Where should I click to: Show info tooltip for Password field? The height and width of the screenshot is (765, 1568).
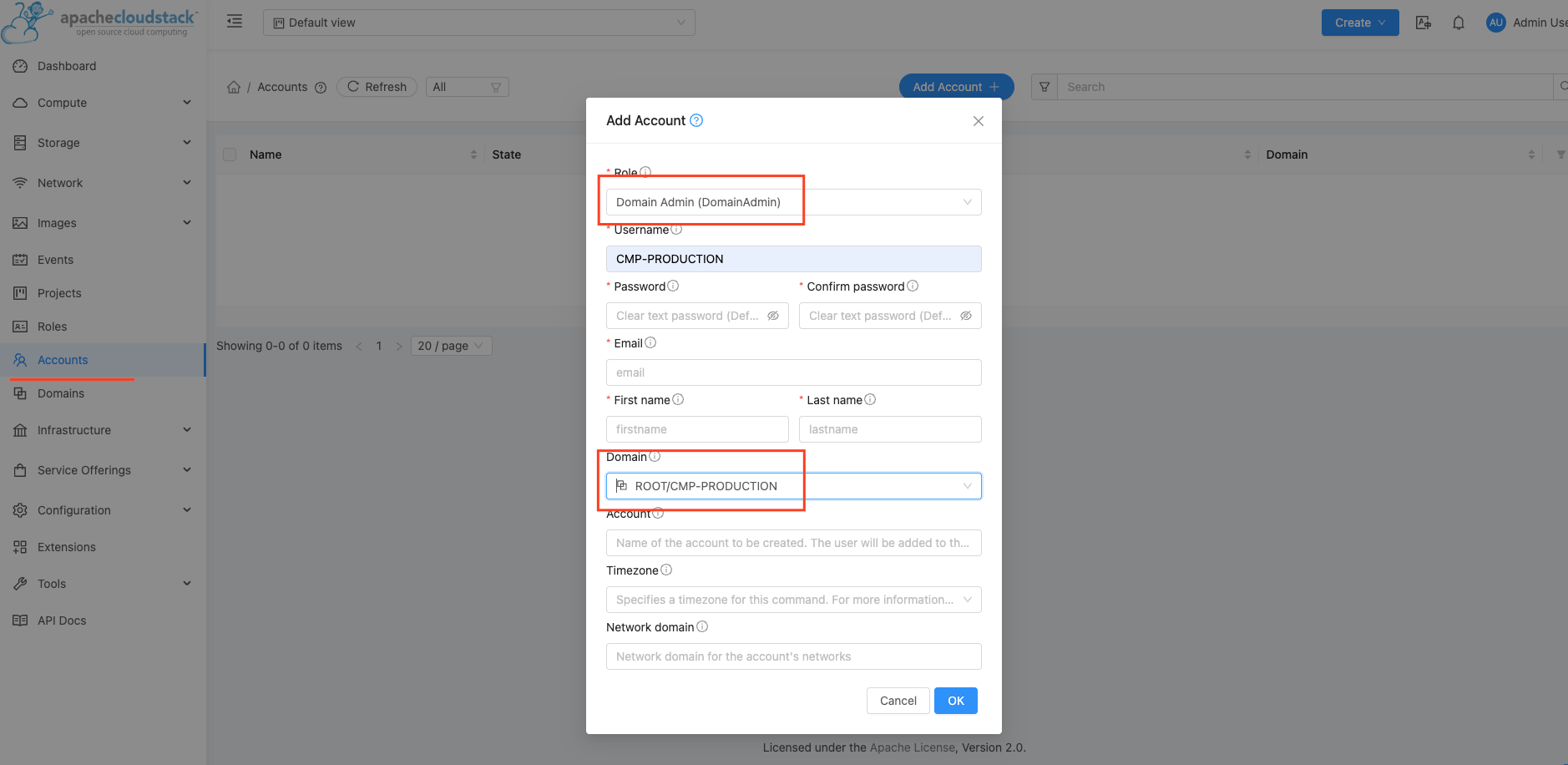(x=673, y=286)
